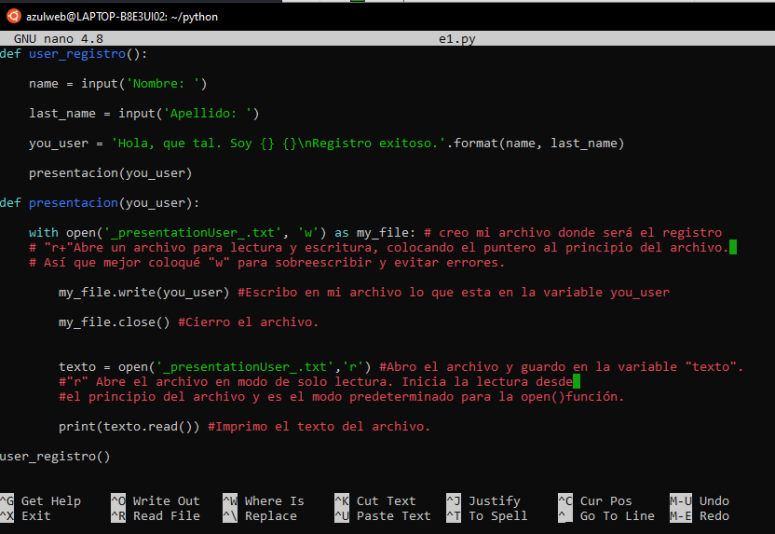This screenshot has width=775, height=534.
Task: Click the ^J Justify shortcut
Action: tap(483, 501)
